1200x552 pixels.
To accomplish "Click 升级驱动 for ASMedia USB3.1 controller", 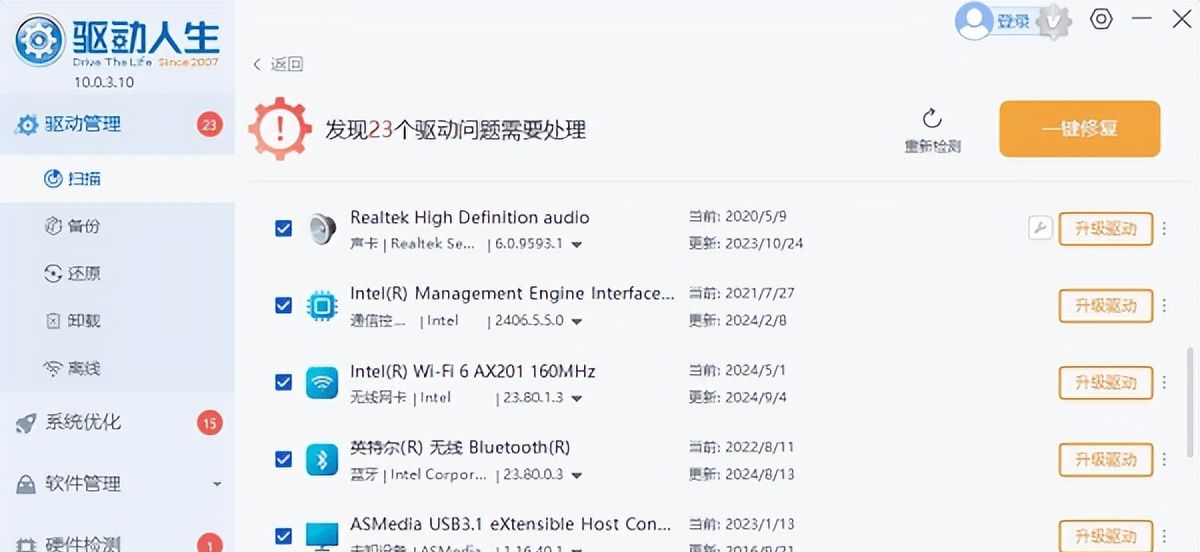I will (x=1105, y=536).
